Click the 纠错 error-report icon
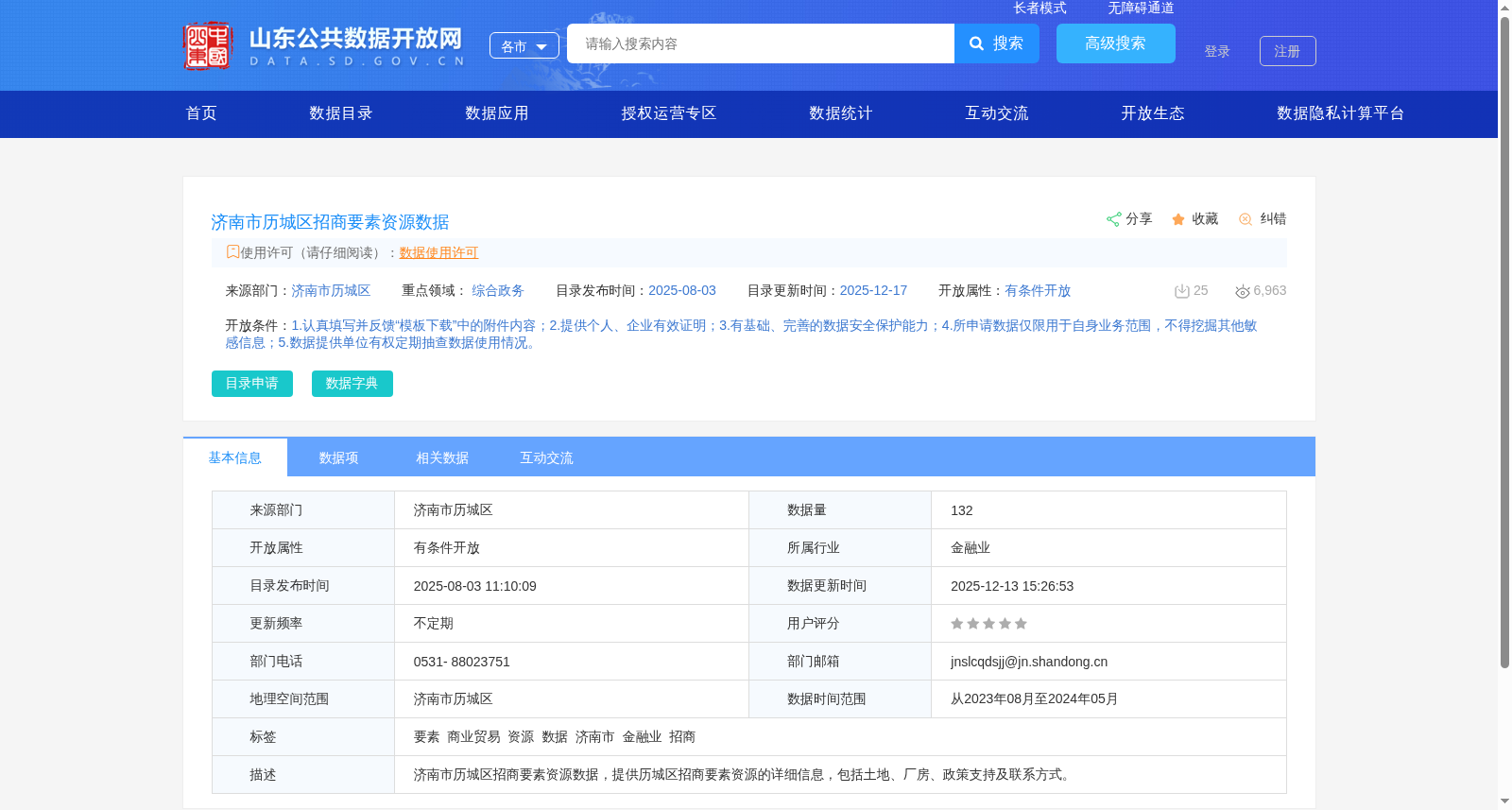Screen dimensions: 1512x810 [1246, 219]
